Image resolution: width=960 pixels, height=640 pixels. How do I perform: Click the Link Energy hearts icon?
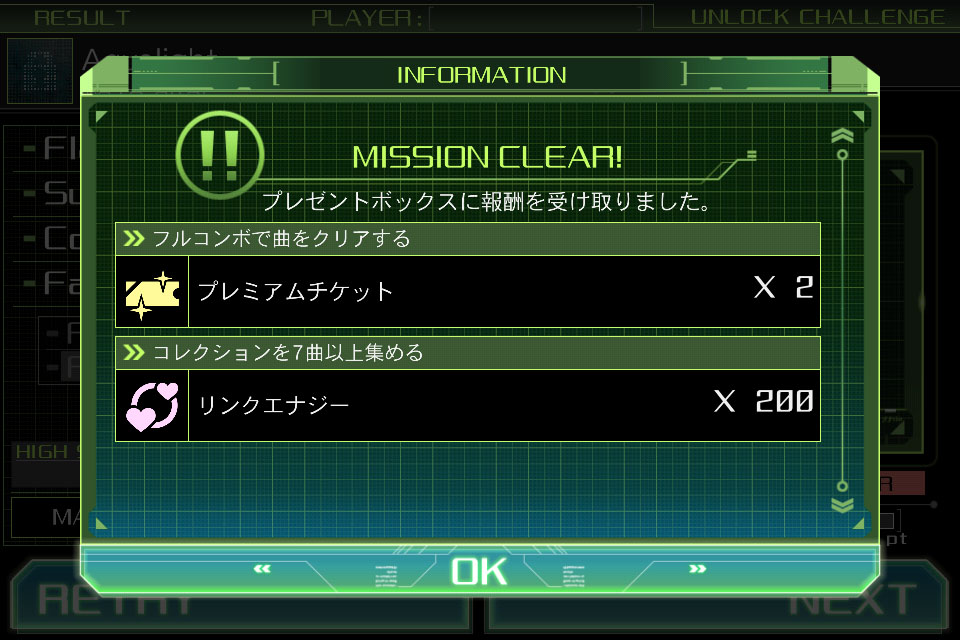[x=152, y=405]
